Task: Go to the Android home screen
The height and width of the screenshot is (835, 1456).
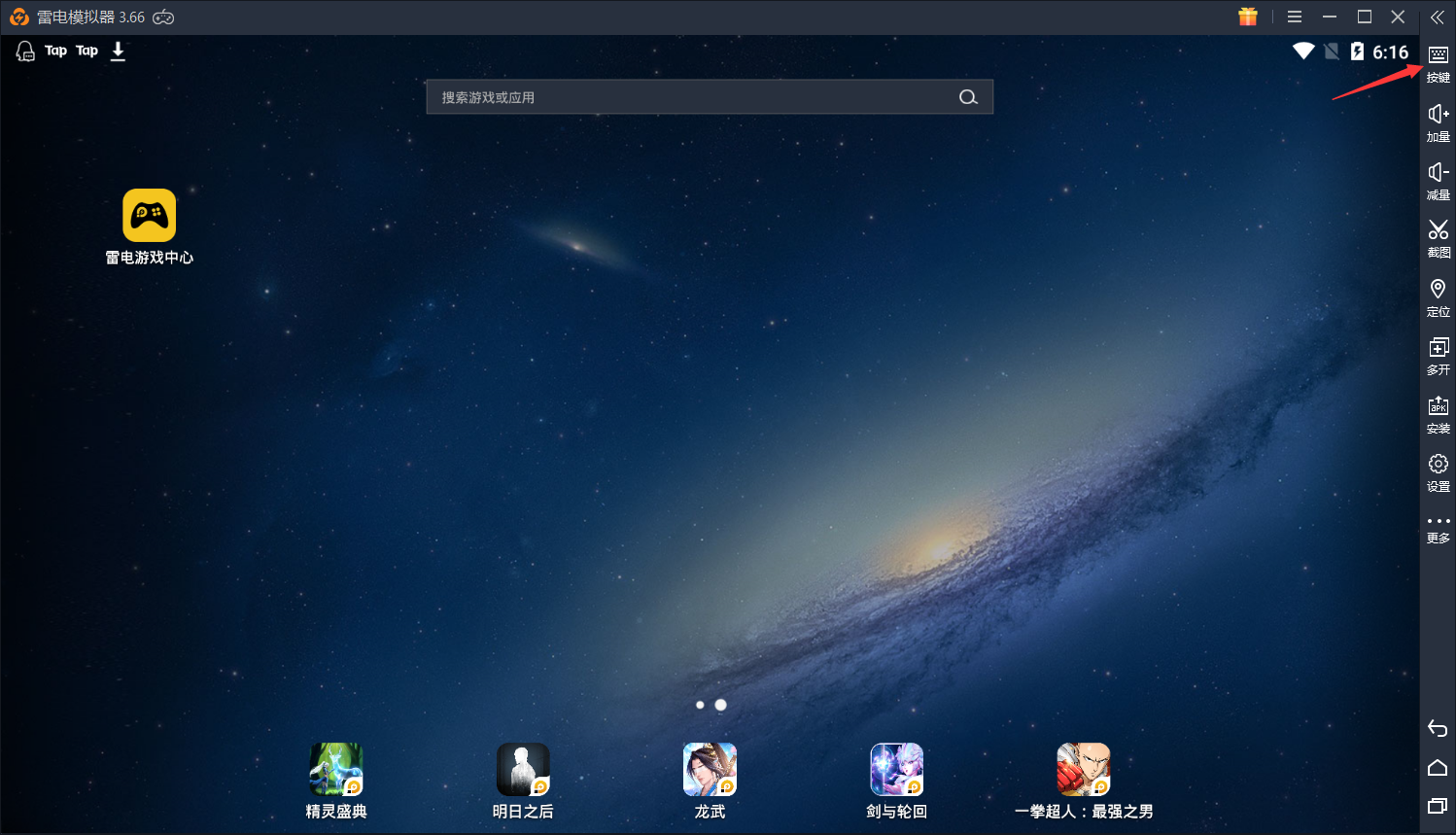Action: (1438, 768)
